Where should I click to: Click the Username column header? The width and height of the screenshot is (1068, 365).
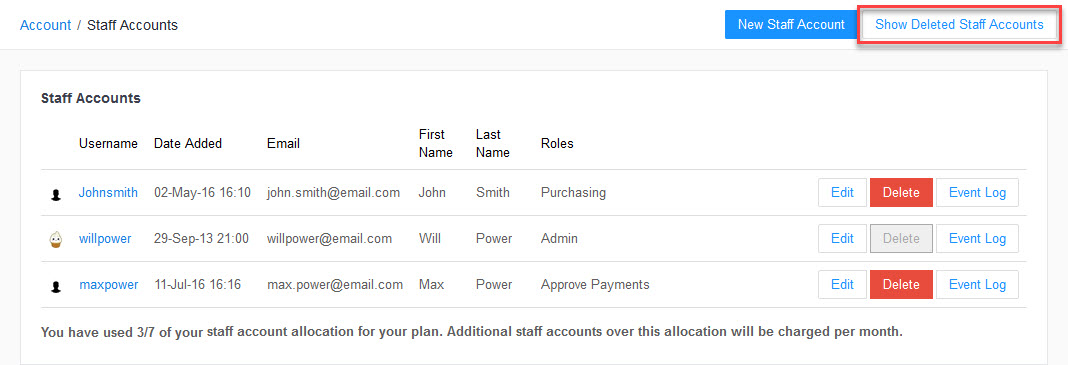[108, 144]
